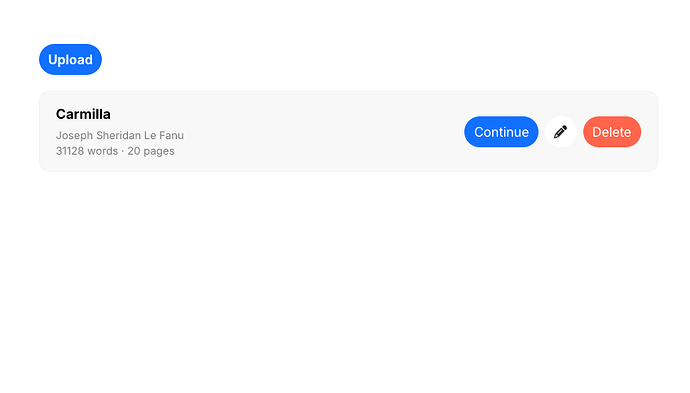Open the book metadata editor pencil
The width and height of the screenshot is (690, 393).
pos(560,132)
